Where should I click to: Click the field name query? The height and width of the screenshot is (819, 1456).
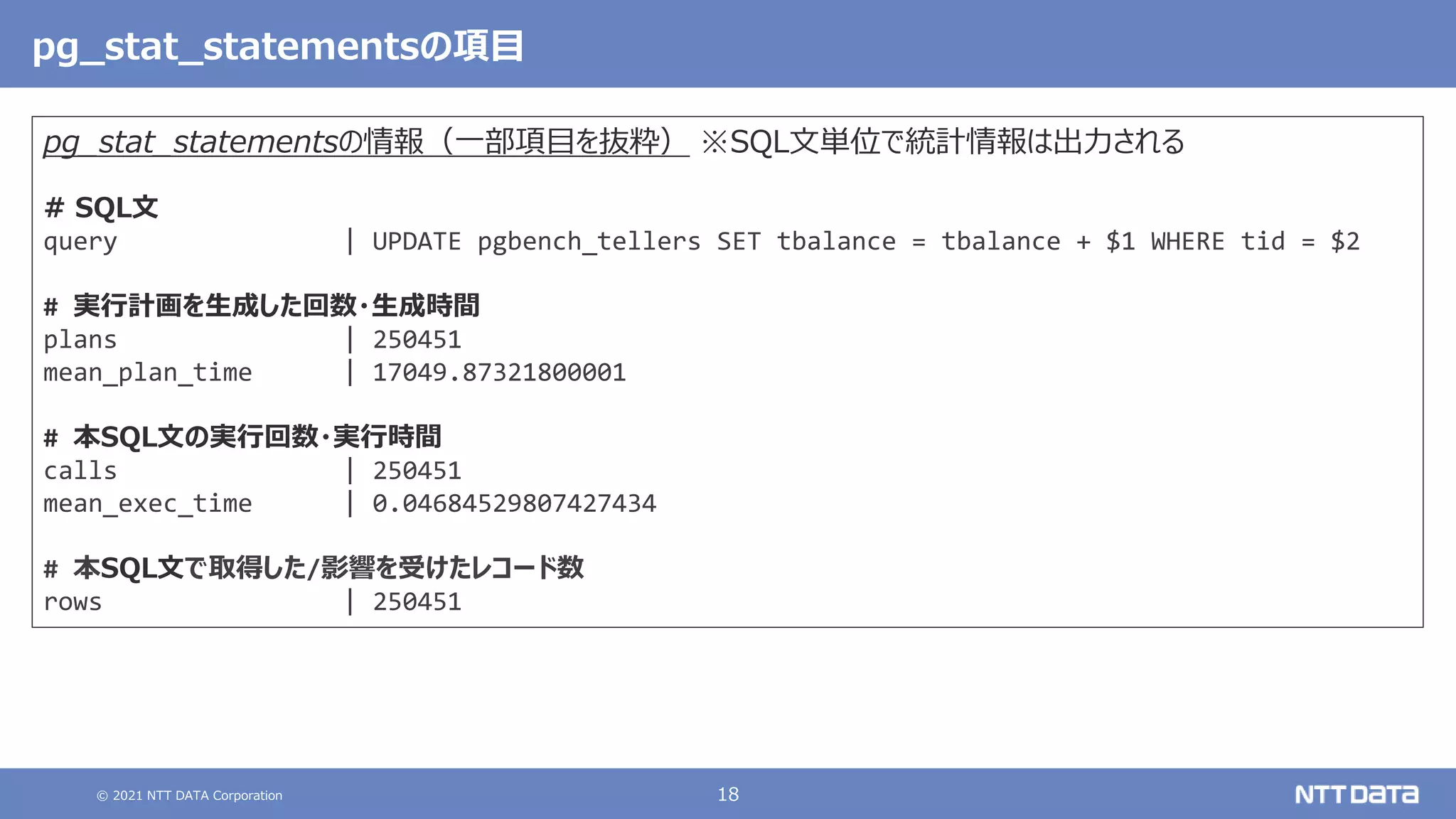coord(80,242)
